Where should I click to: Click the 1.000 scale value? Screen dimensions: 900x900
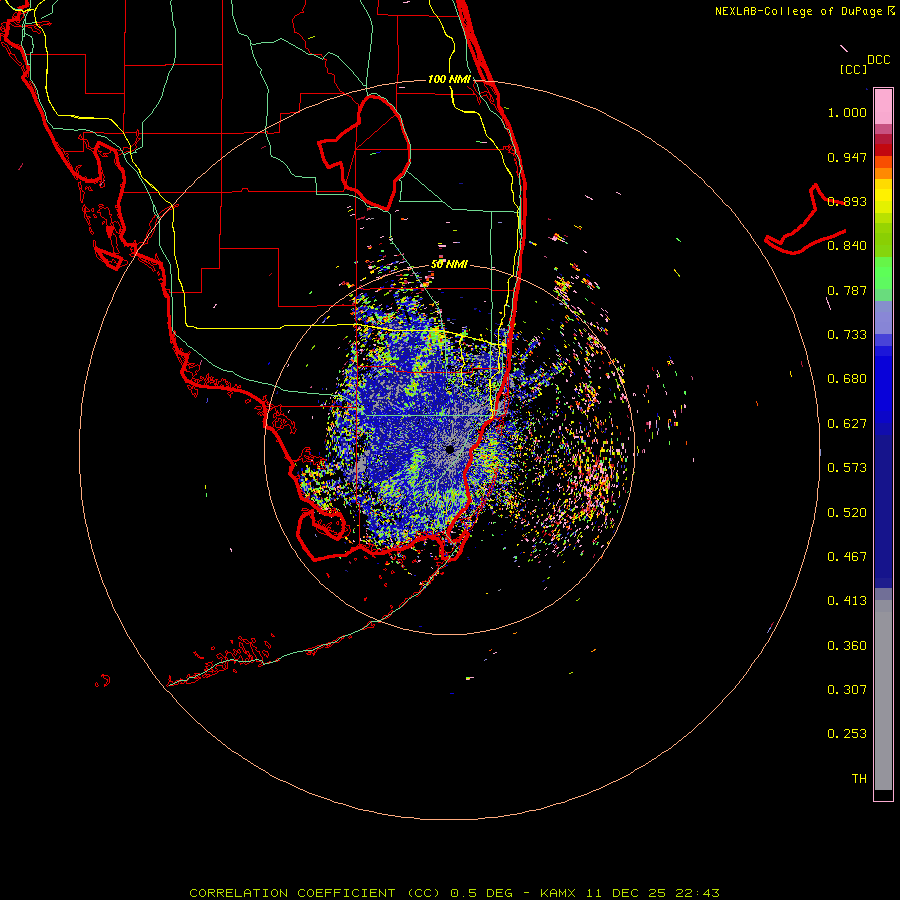pos(847,112)
